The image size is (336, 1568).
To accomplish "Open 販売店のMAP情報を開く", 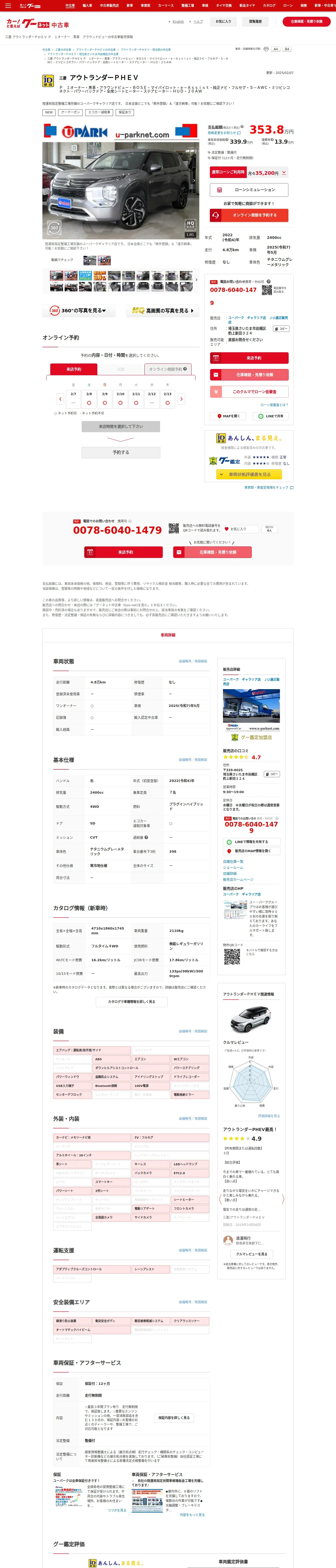I will pyautogui.click(x=251, y=851).
